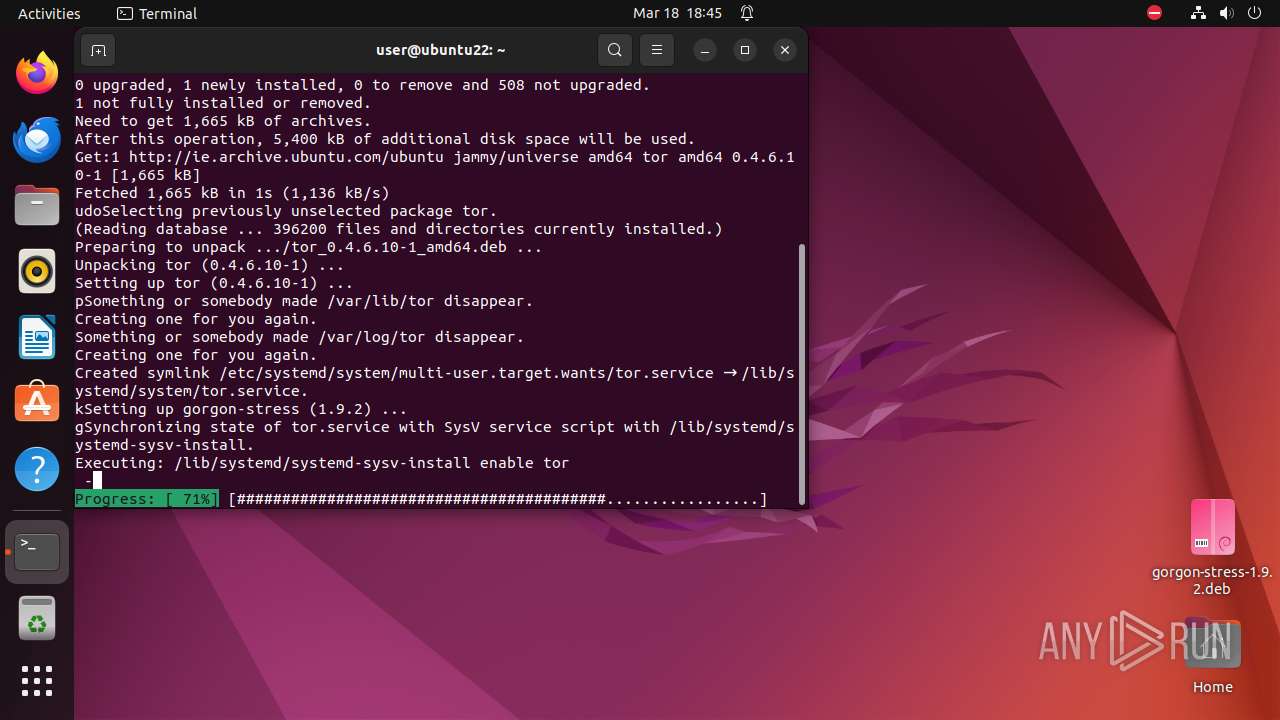Maximize the terminal window
The image size is (1280, 720).
(745, 50)
